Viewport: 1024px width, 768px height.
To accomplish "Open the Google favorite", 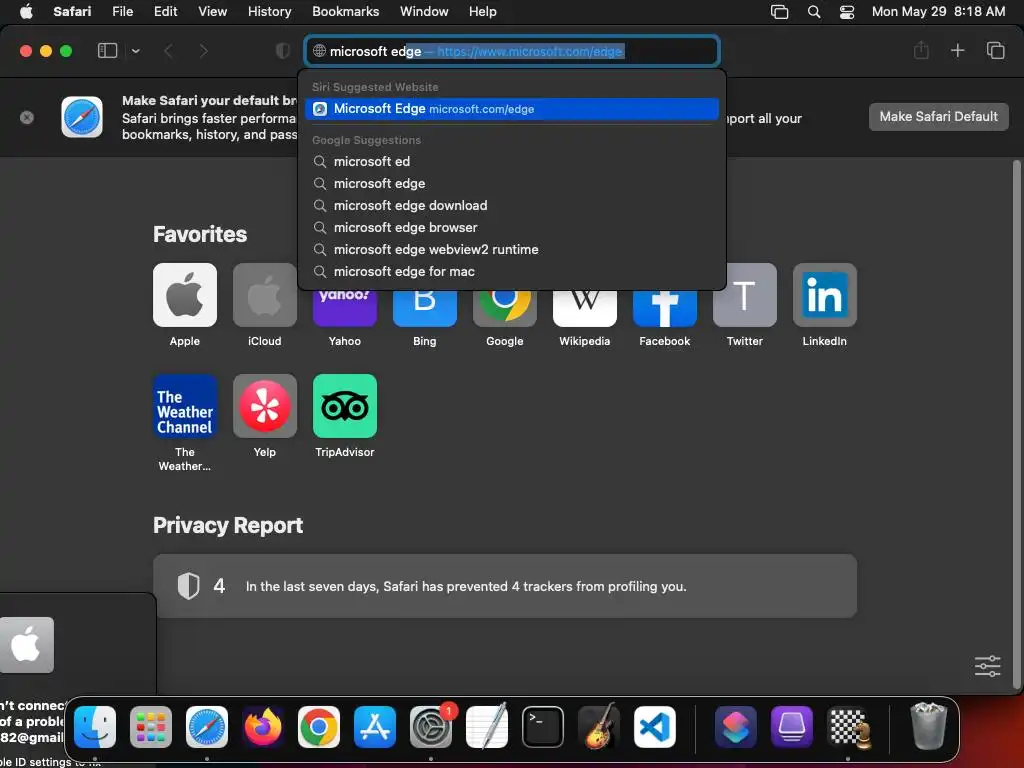I will (505, 307).
